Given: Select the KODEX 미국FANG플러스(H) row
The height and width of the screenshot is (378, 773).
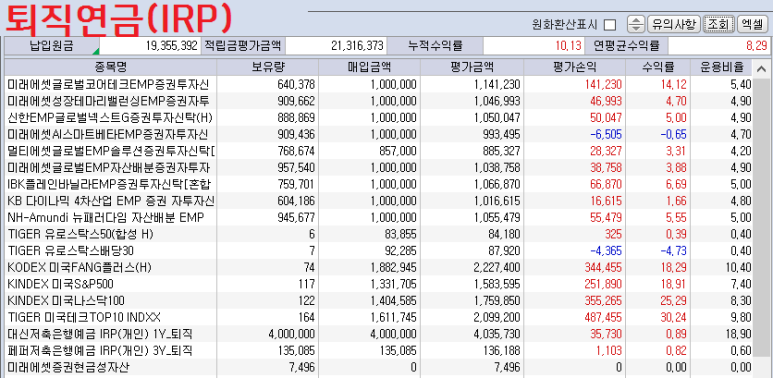Looking at the screenshot, I should 378,268.
